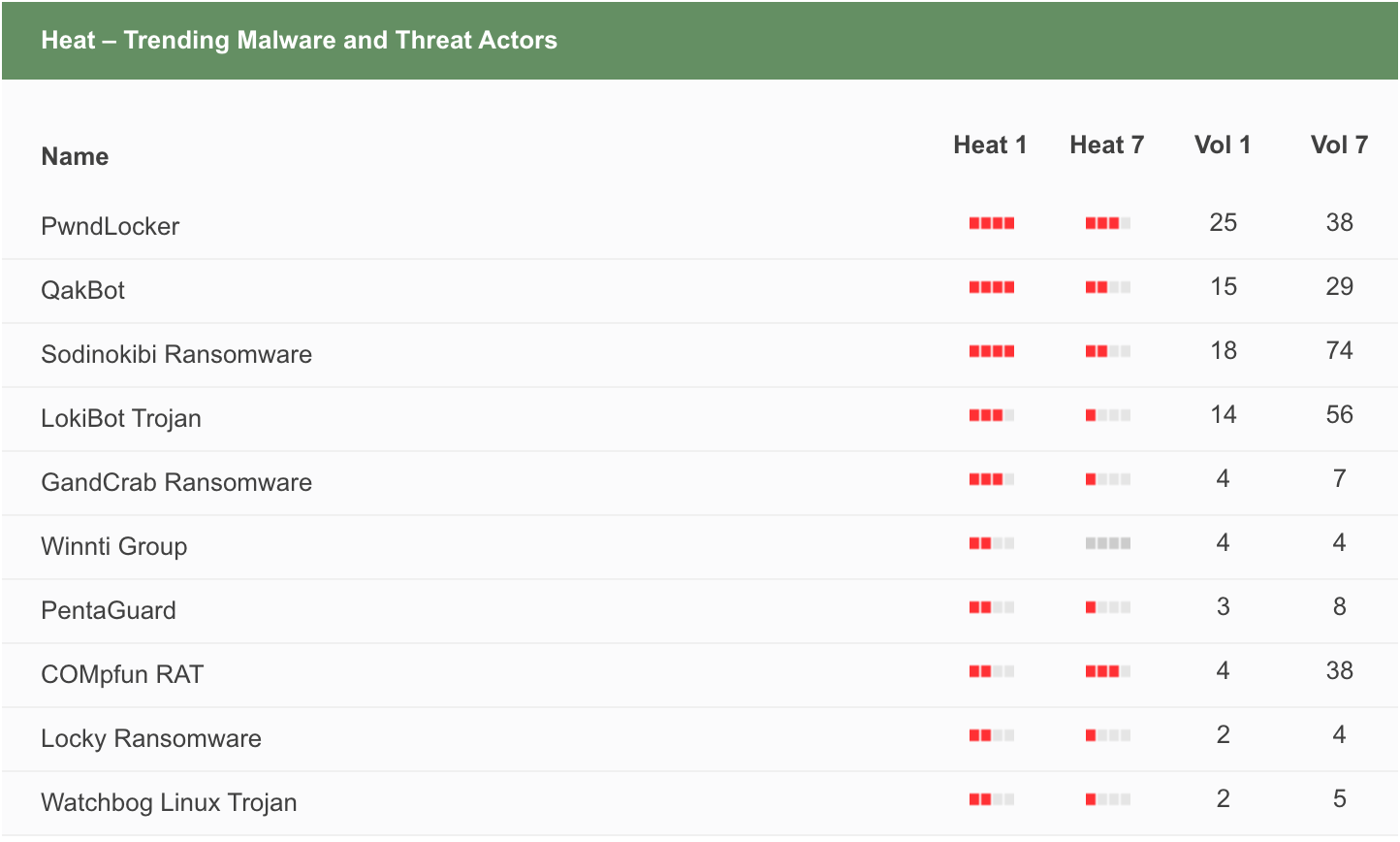The image size is (1400, 842).
Task: Click LokiBot Trojan Heat 1 indicator
Action: coord(992,415)
